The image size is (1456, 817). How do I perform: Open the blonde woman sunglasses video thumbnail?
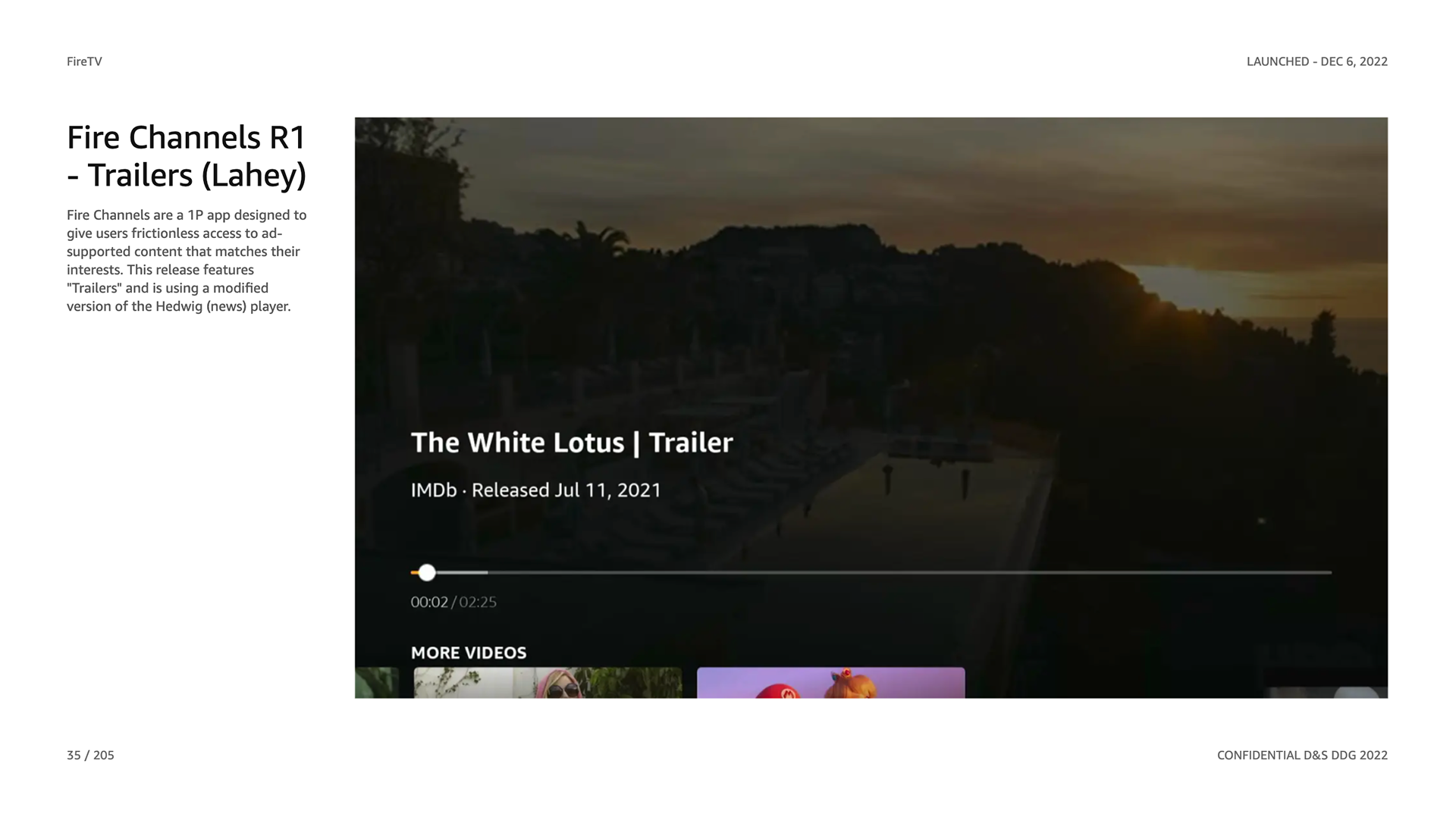pos(548,683)
